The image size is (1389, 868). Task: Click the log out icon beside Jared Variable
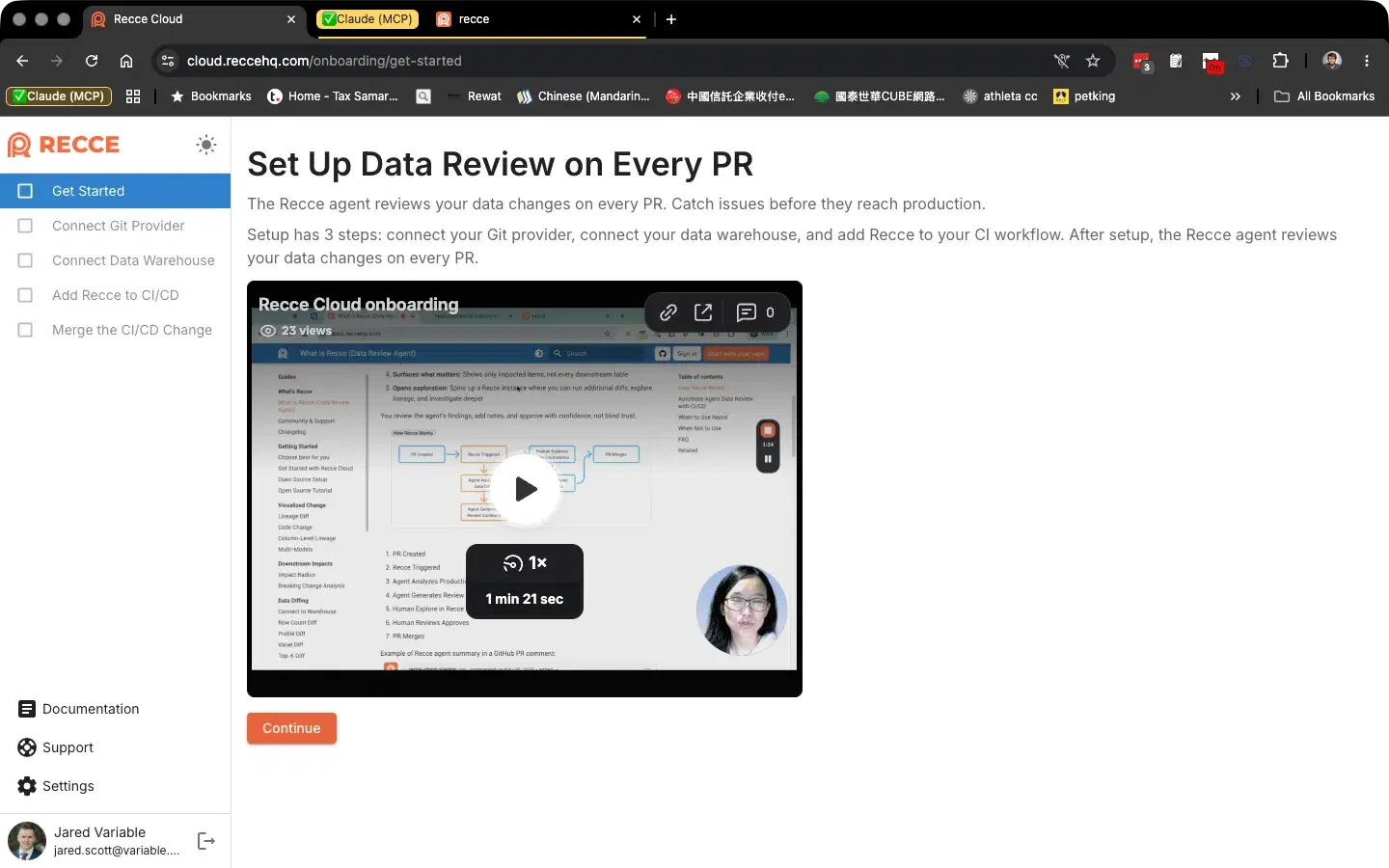[206, 841]
